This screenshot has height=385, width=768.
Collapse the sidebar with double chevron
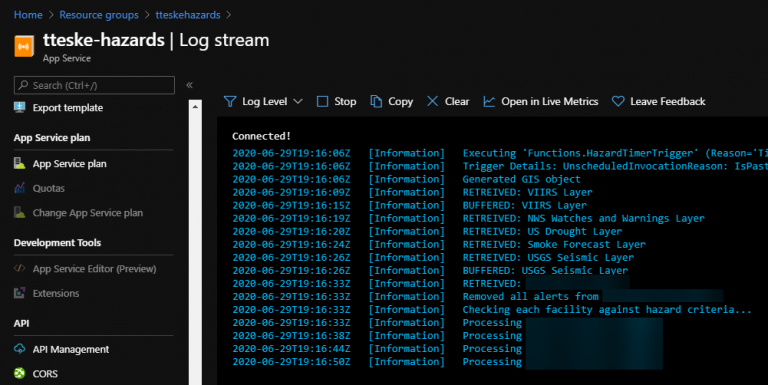pos(190,85)
